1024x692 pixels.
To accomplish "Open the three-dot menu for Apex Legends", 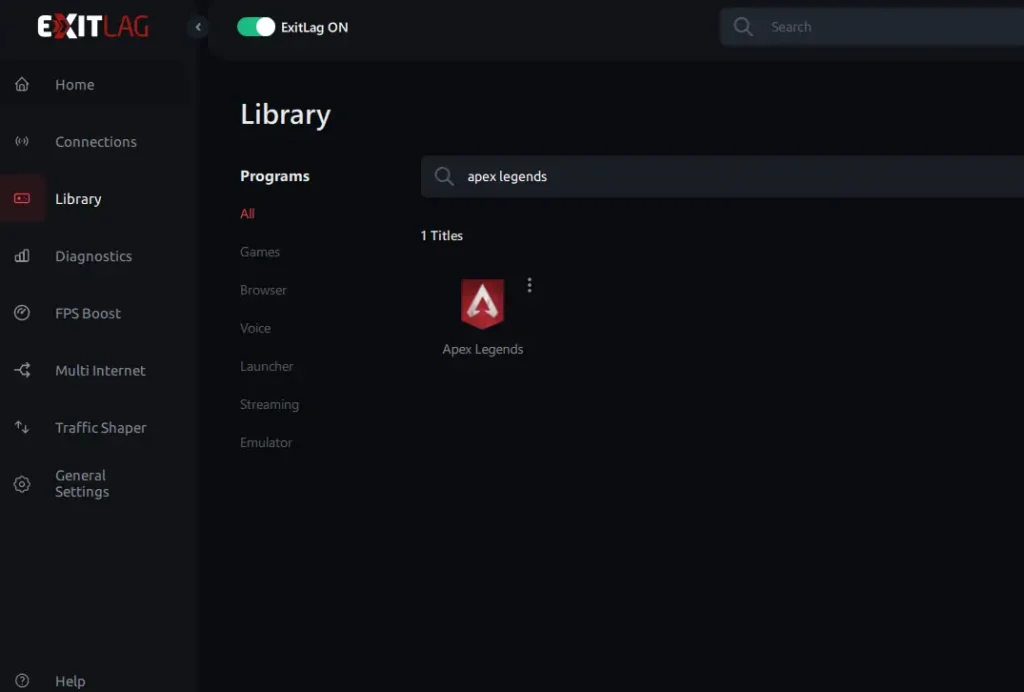I will (530, 285).
